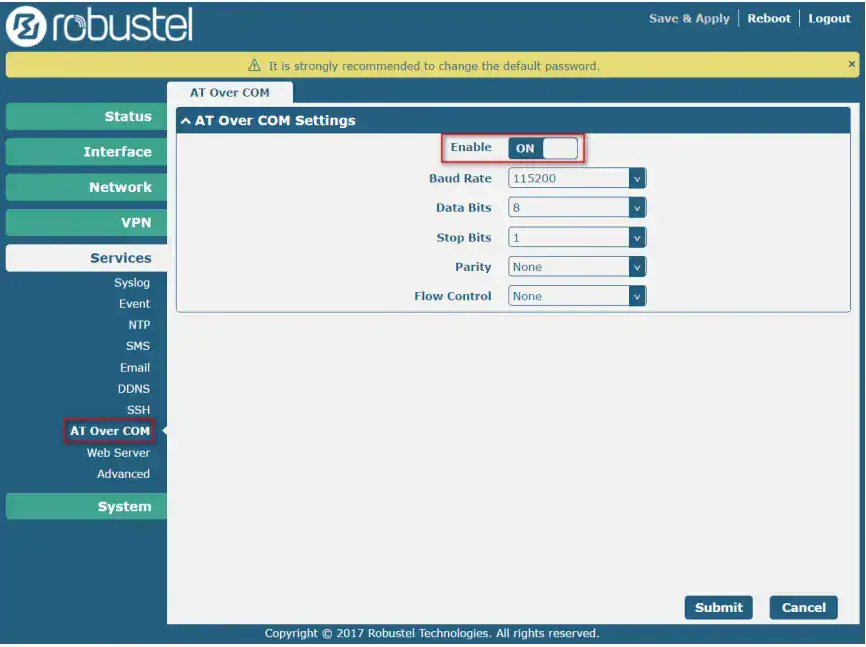The image size is (866, 647).
Task: Click Save & Apply link
Action: 689,19
